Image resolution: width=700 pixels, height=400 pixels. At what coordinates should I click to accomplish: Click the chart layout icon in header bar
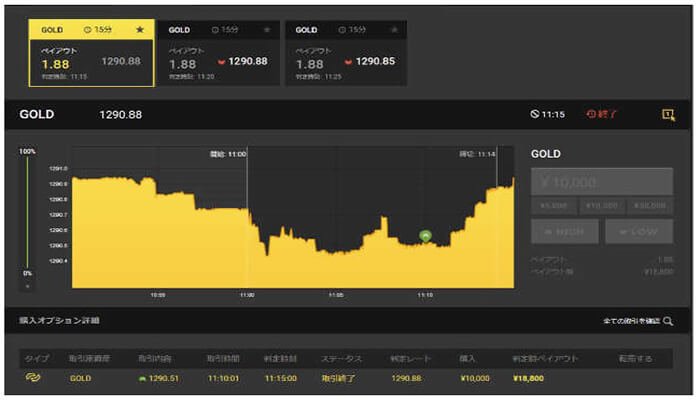click(668, 115)
